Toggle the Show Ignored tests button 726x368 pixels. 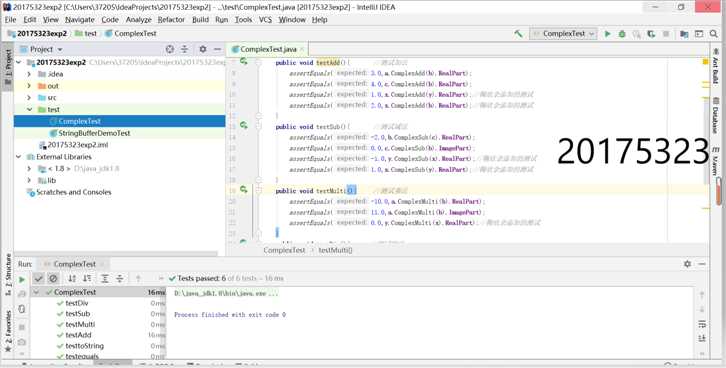(53, 278)
